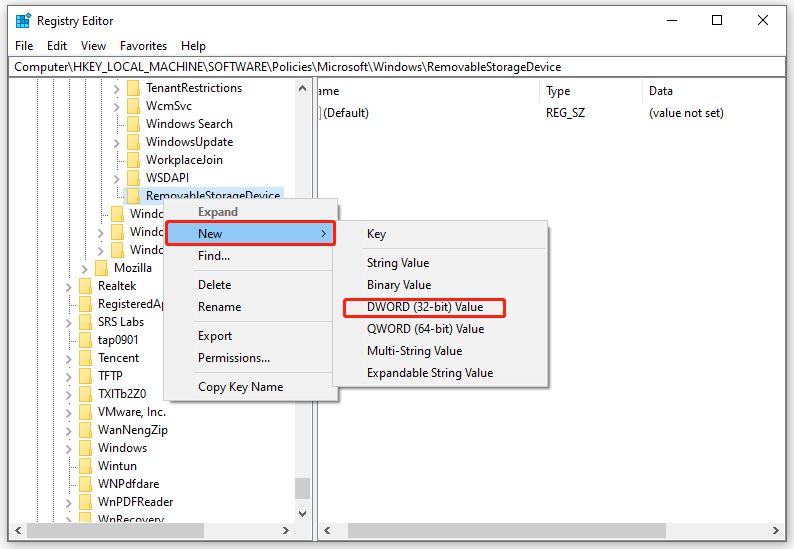Image resolution: width=794 pixels, height=549 pixels.
Task: Choose Rename from the context menu
Action: point(250,307)
